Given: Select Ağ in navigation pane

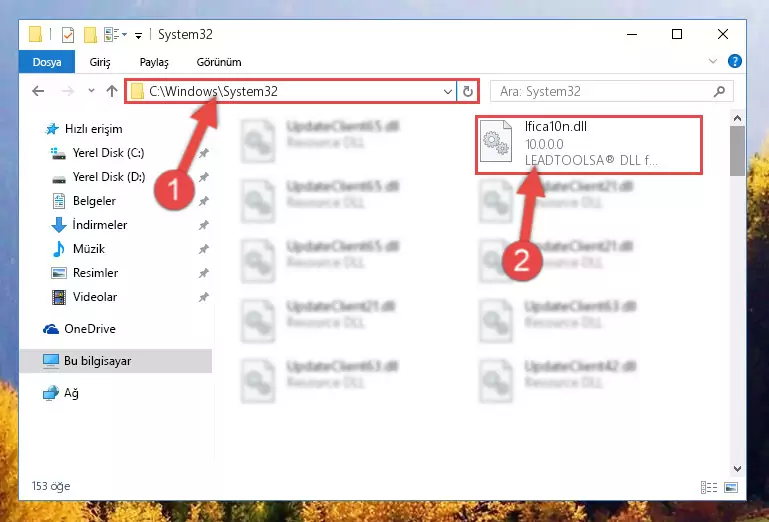Looking at the screenshot, I should point(71,393).
